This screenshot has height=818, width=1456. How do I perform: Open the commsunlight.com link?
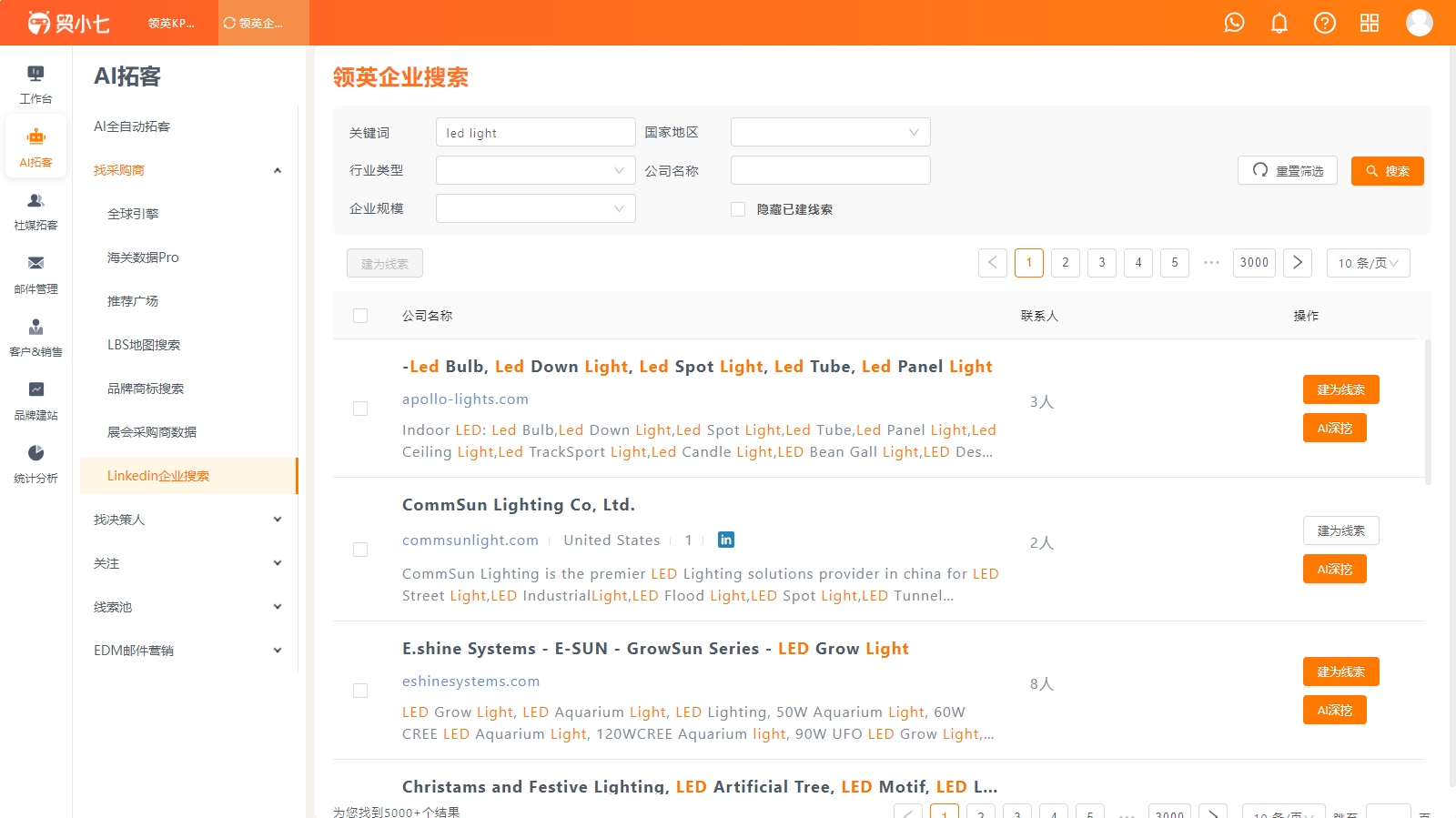point(470,540)
